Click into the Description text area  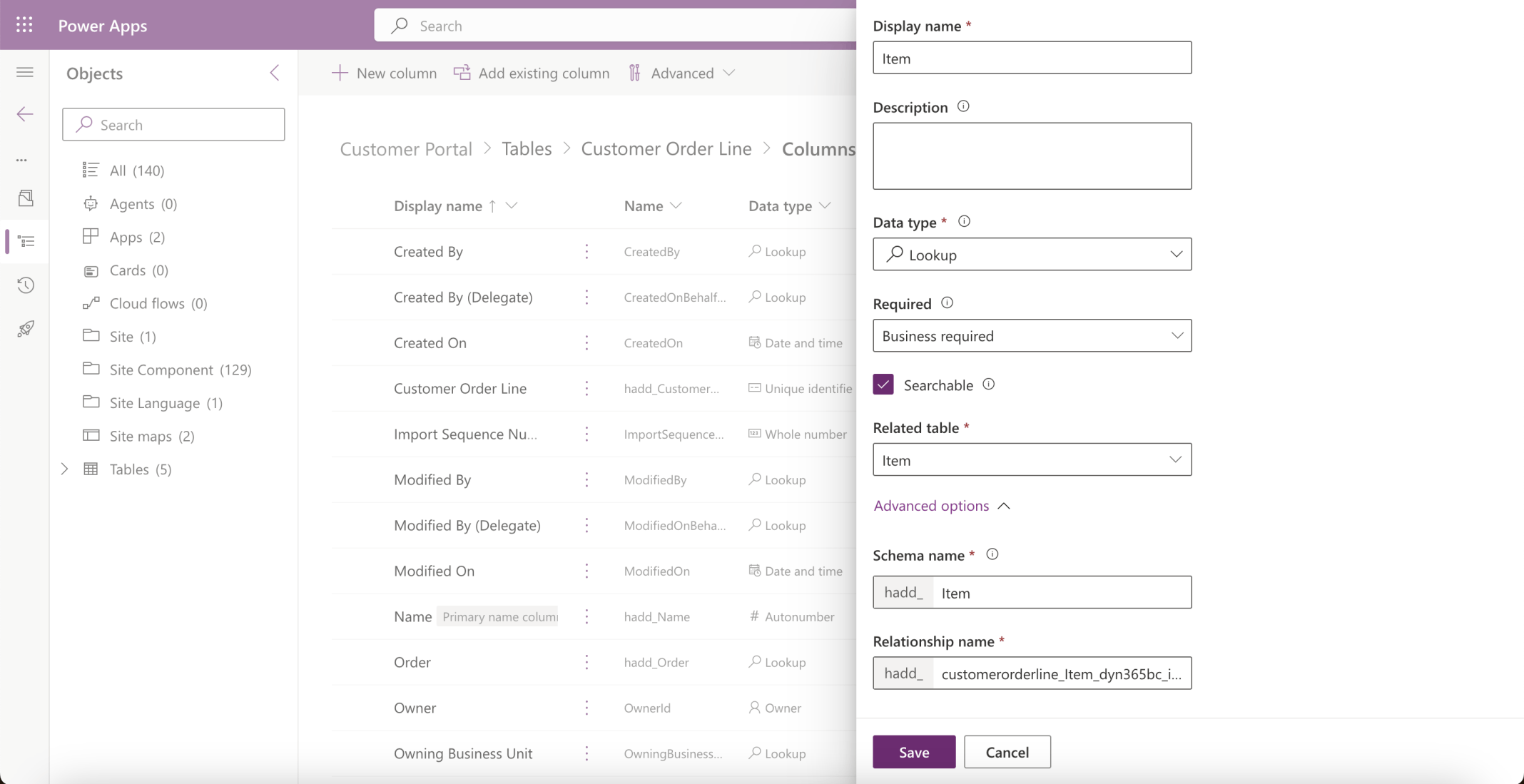point(1032,156)
